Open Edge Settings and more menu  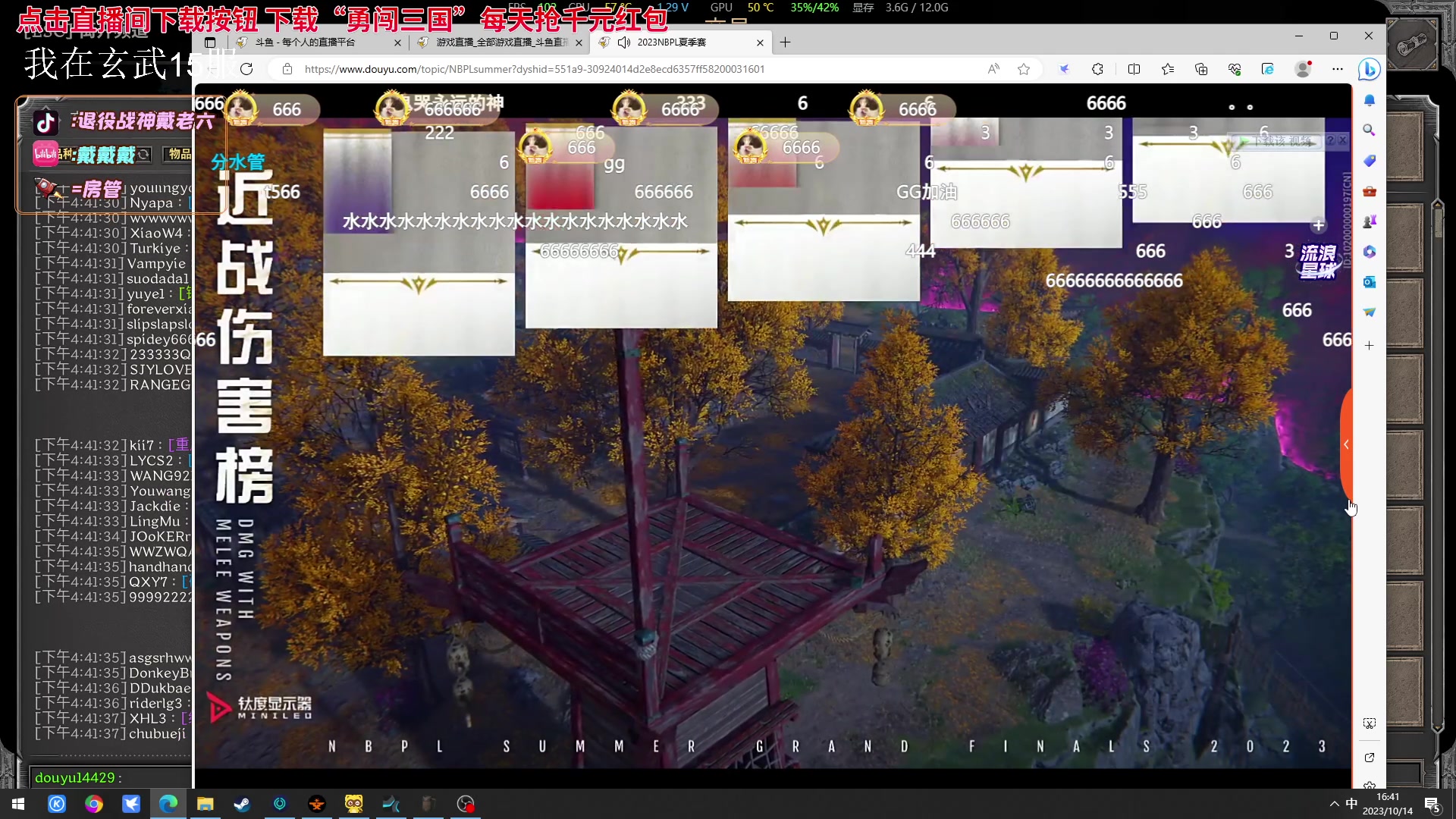(1337, 69)
